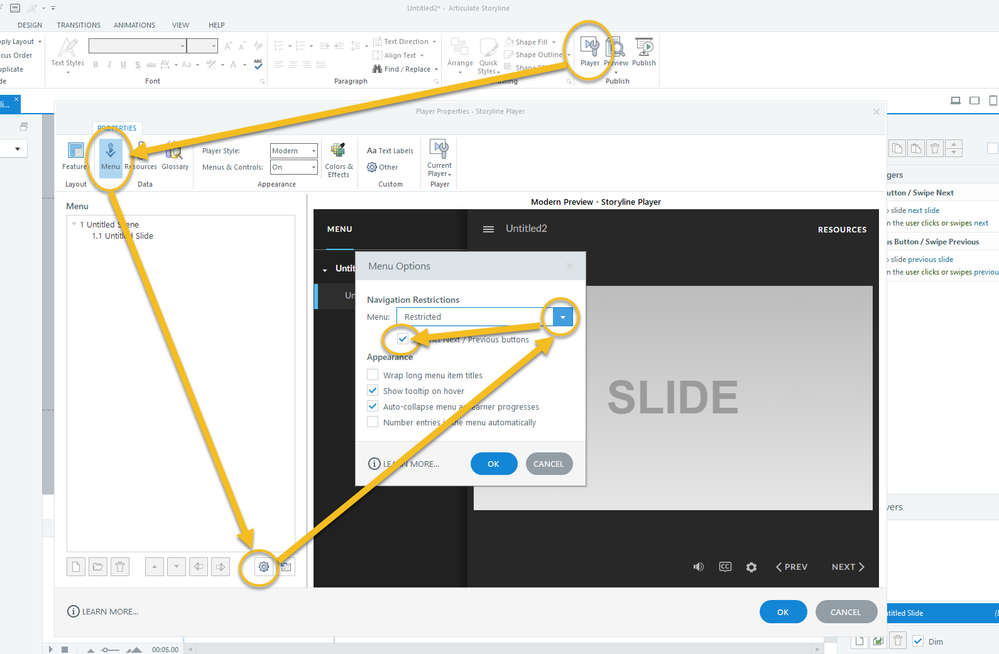The height and width of the screenshot is (654, 999).
Task: Open Player properties from the Publish ribbon group
Action: [x=589, y=52]
